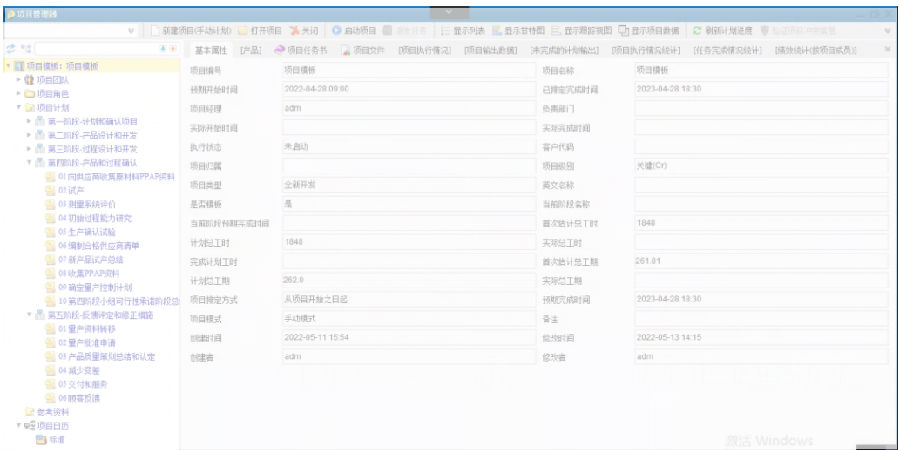Click the 显示甘特图 view button
This screenshot has width=900, height=450.
pos(518,30)
